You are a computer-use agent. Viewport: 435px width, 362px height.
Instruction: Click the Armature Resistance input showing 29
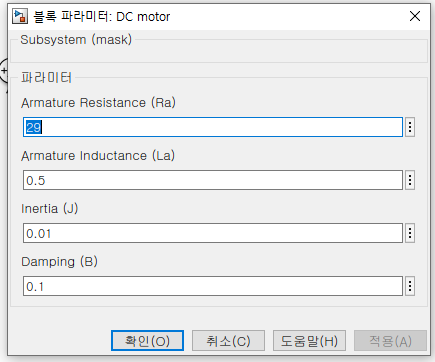213,127
